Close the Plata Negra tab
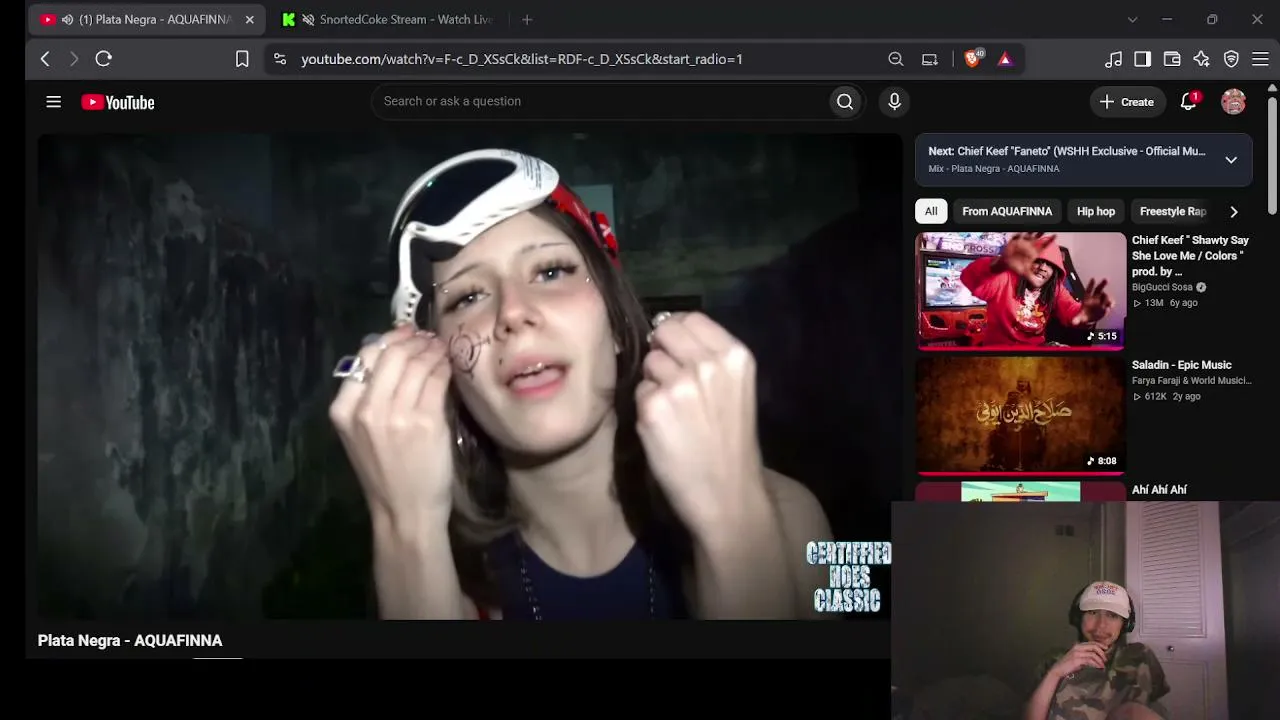The height and width of the screenshot is (720, 1280). tap(250, 20)
